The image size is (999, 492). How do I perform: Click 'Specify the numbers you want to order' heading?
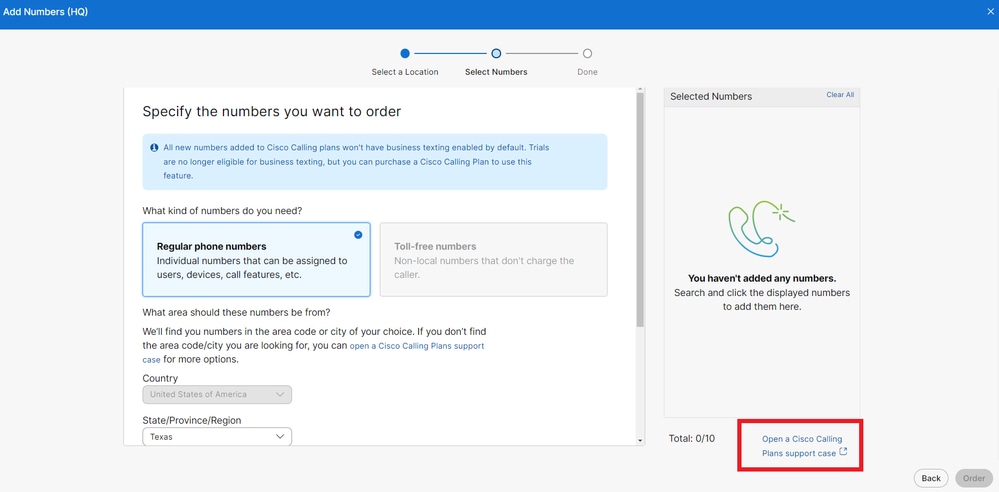272,112
